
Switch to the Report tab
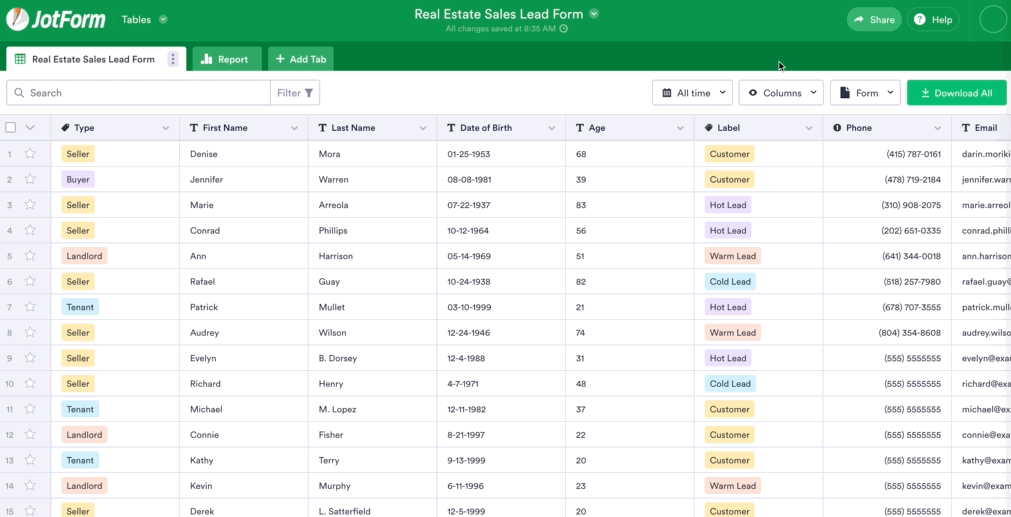pyautogui.click(x=226, y=59)
